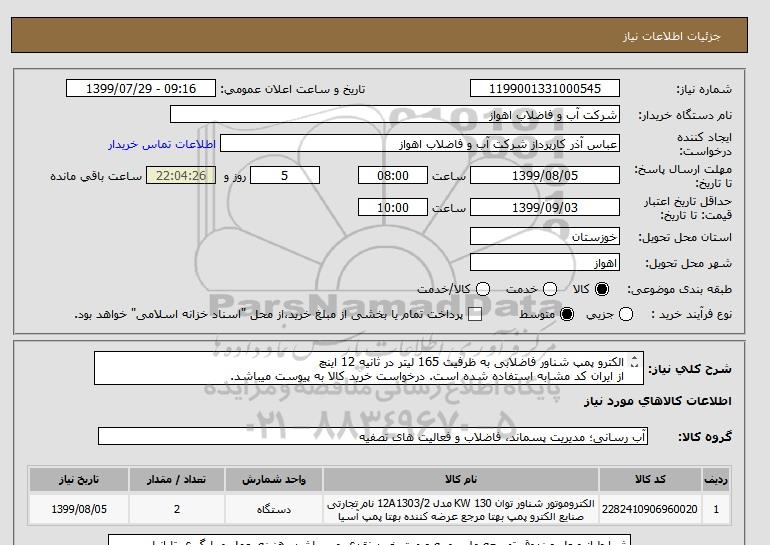Click the جزئیات اطلاعات نیاز page title
The width and height of the screenshot is (770, 545).
671,36
